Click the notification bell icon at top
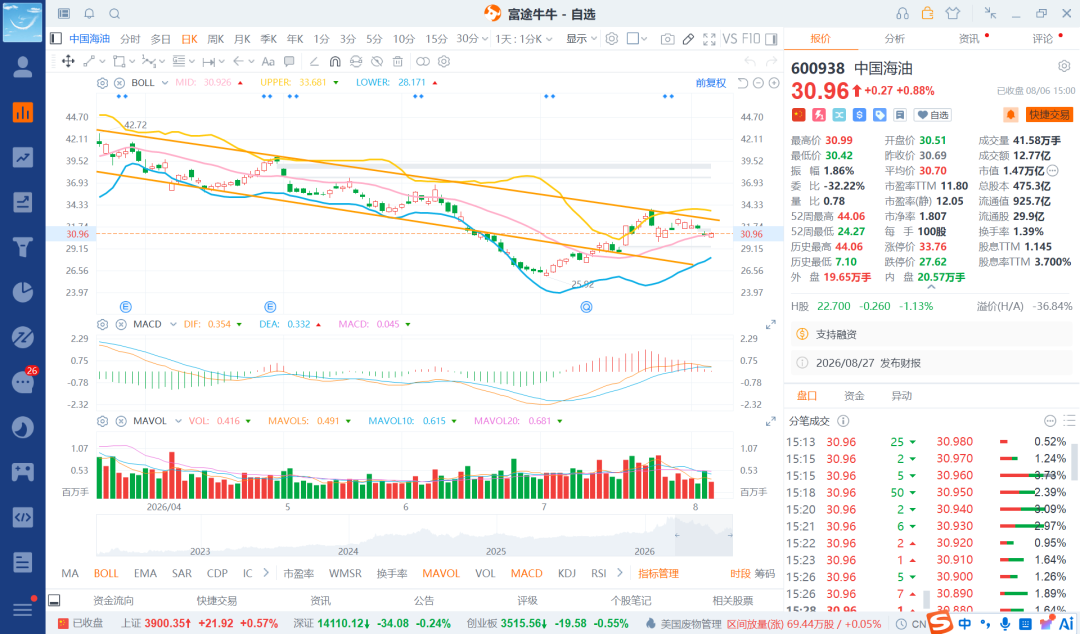Image resolution: width=1080 pixels, height=634 pixels. point(90,14)
